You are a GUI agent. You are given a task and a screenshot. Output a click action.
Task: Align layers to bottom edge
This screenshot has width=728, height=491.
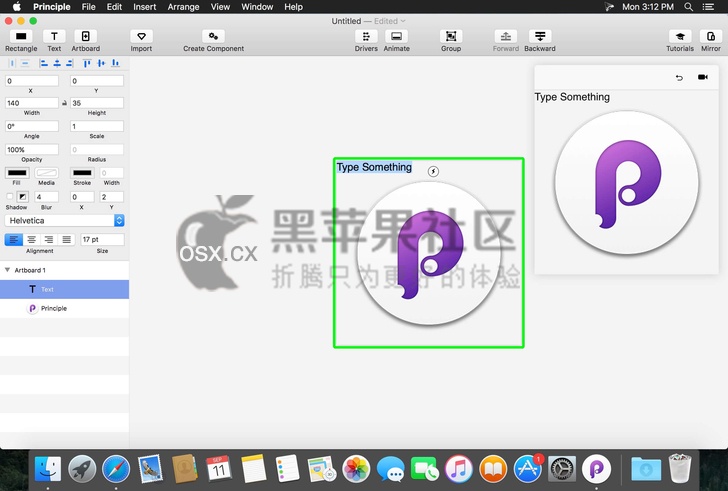(x=115, y=63)
